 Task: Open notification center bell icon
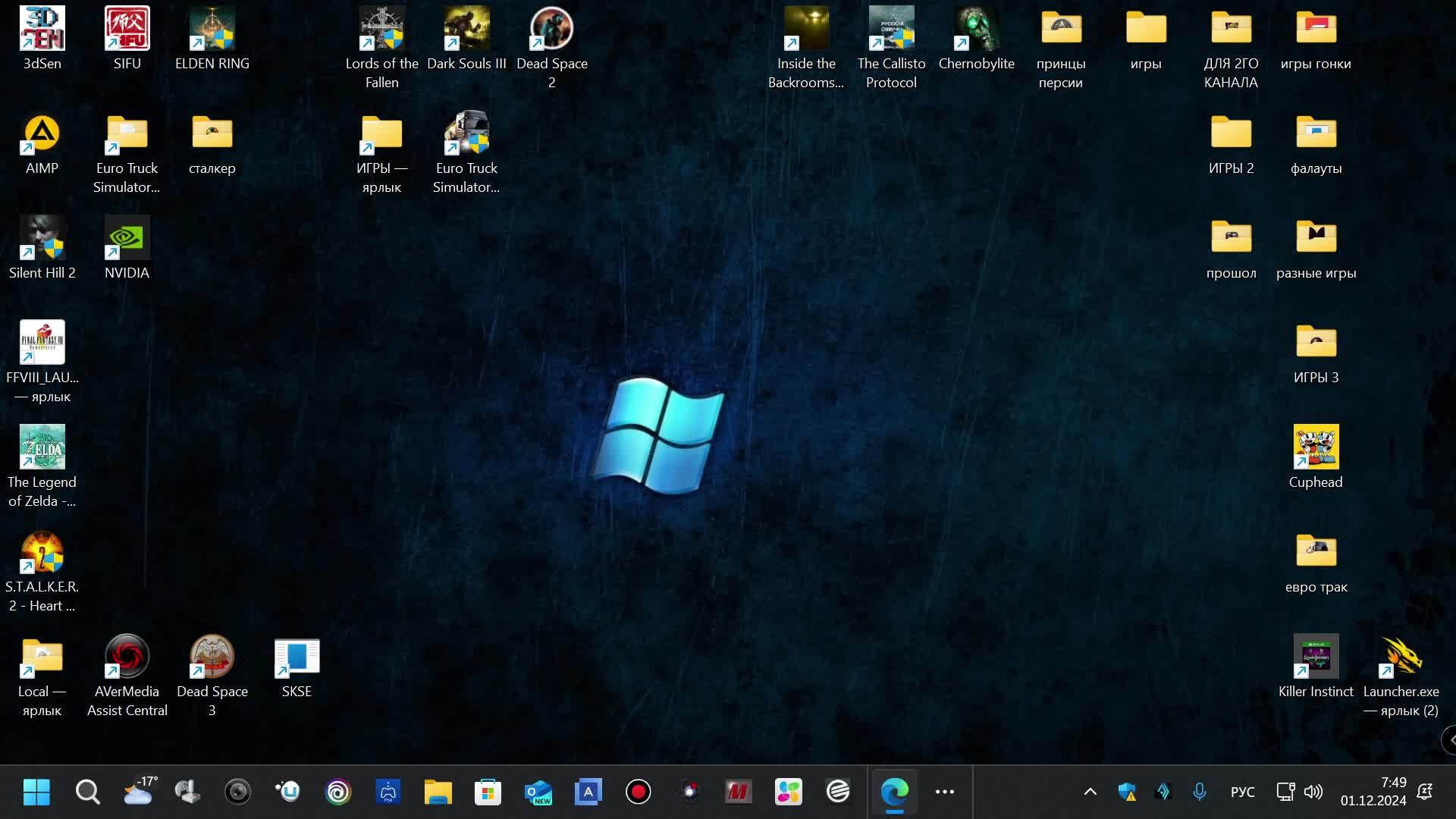click(1425, 792)
